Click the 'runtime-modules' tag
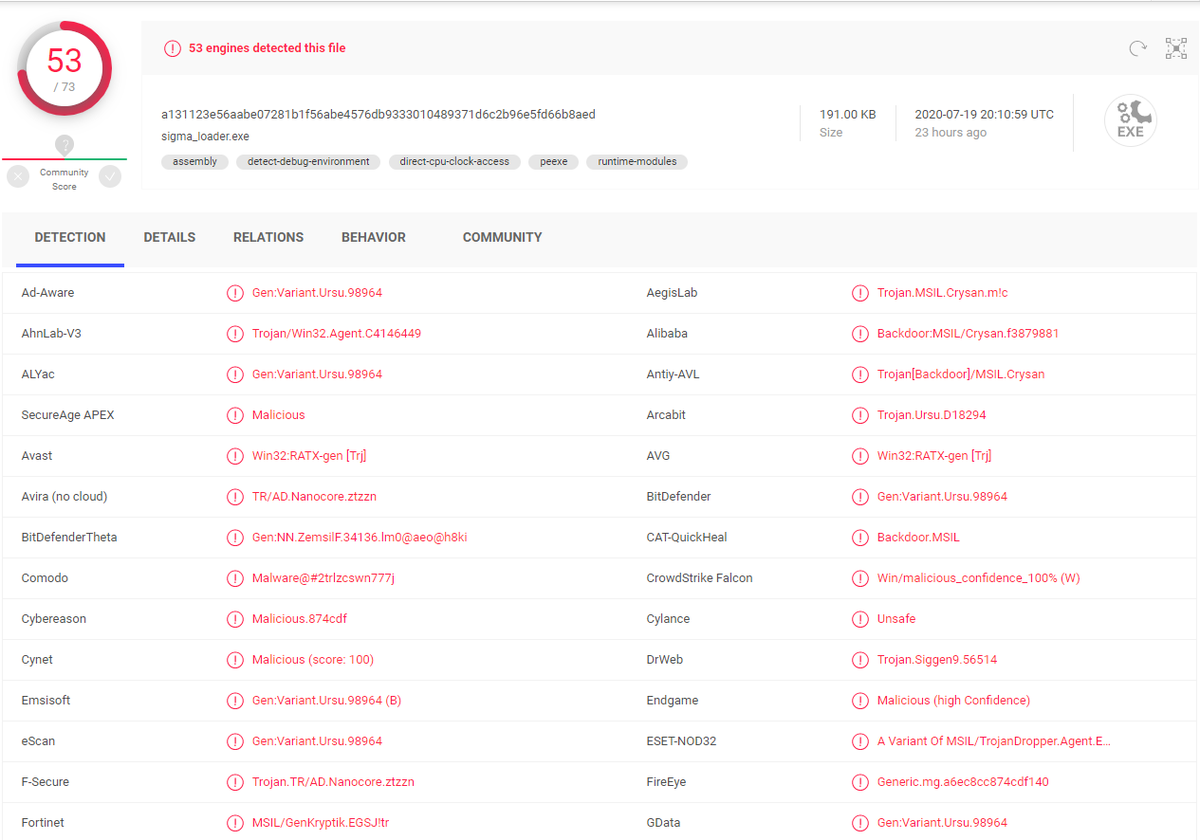This screenshot has height=840, width=1200. coord(637,161)
